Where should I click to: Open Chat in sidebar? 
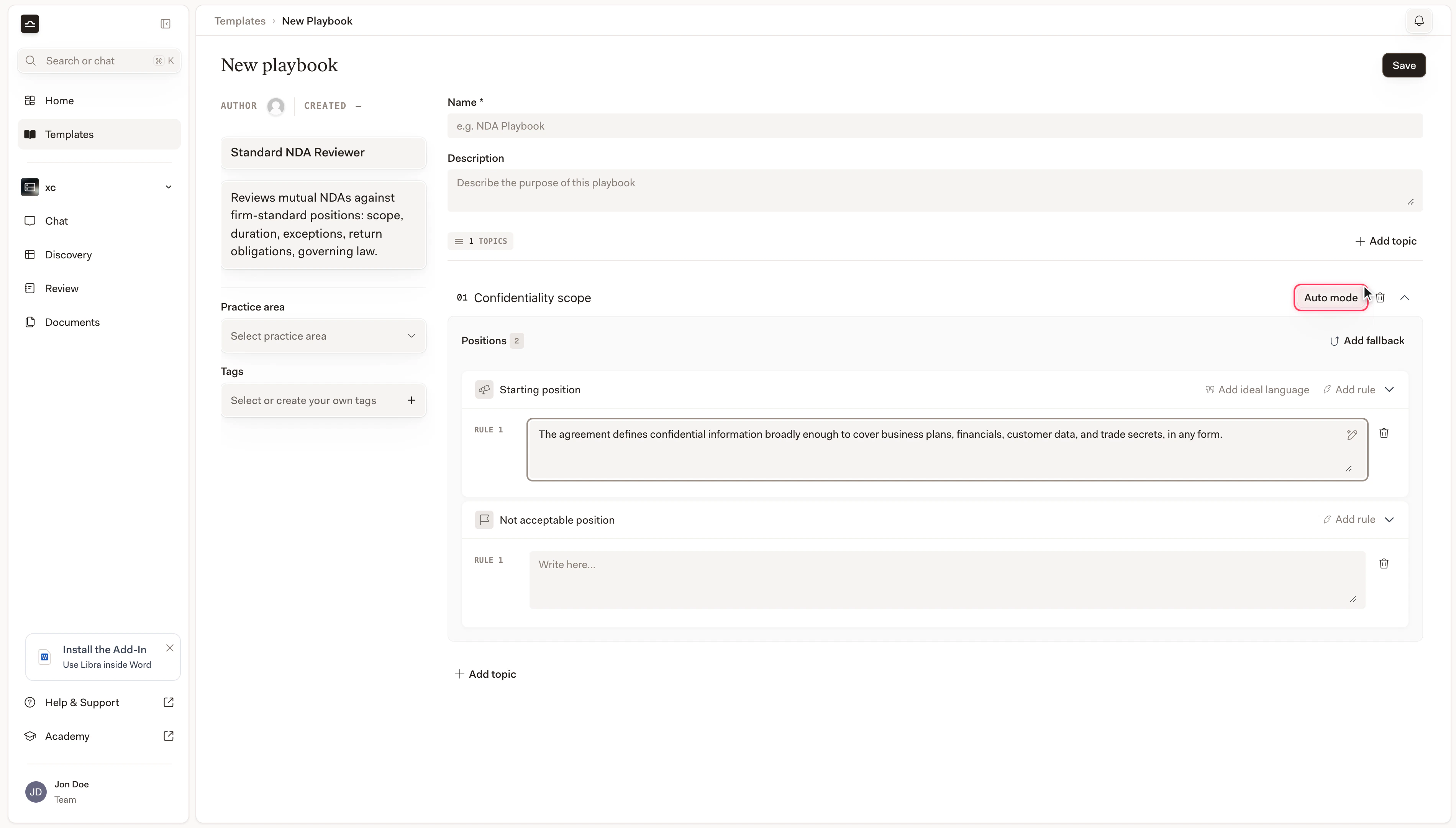point(99,221)
